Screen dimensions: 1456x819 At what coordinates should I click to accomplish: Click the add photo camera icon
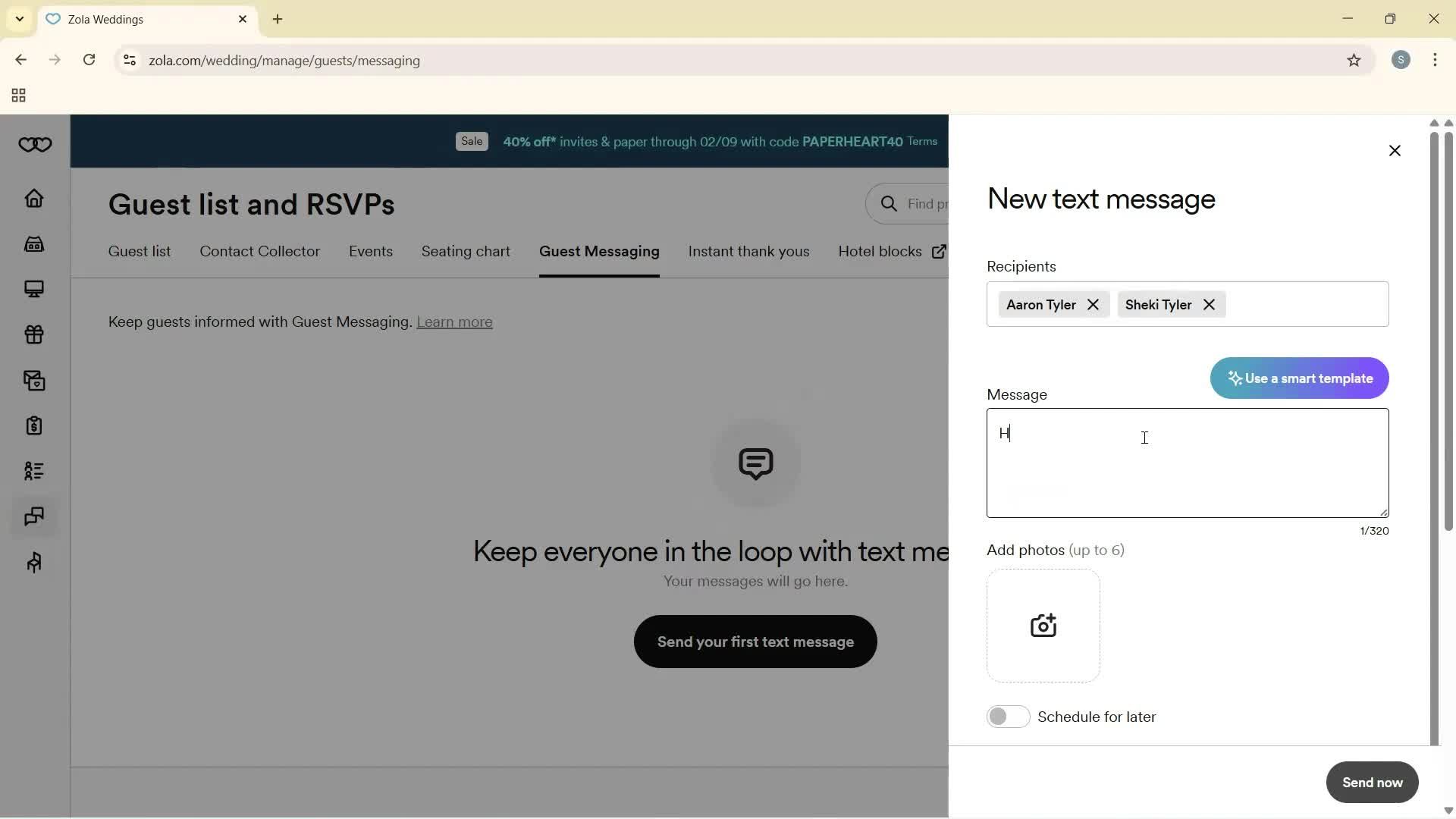point(1043,626)
